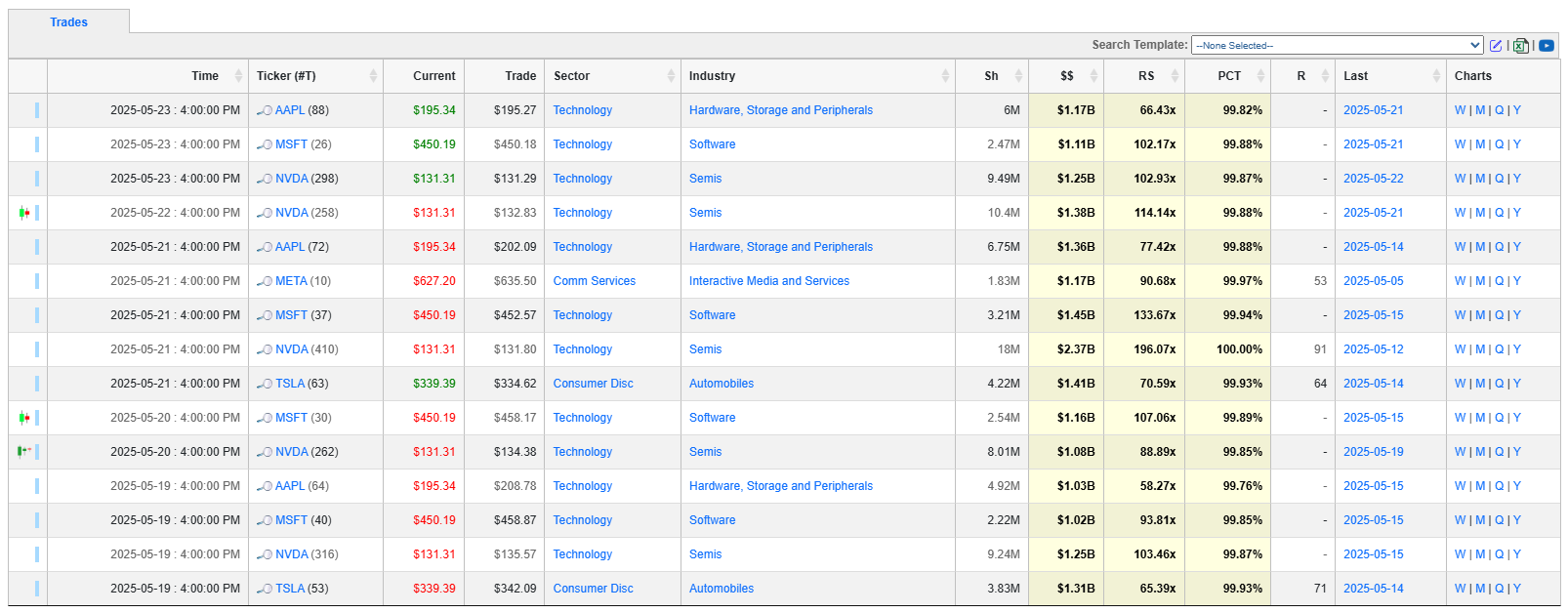Open monthly M chart for MSFT (26)
The height and width of the screenshot is (613, 1568).
[x=1480, y=144]
